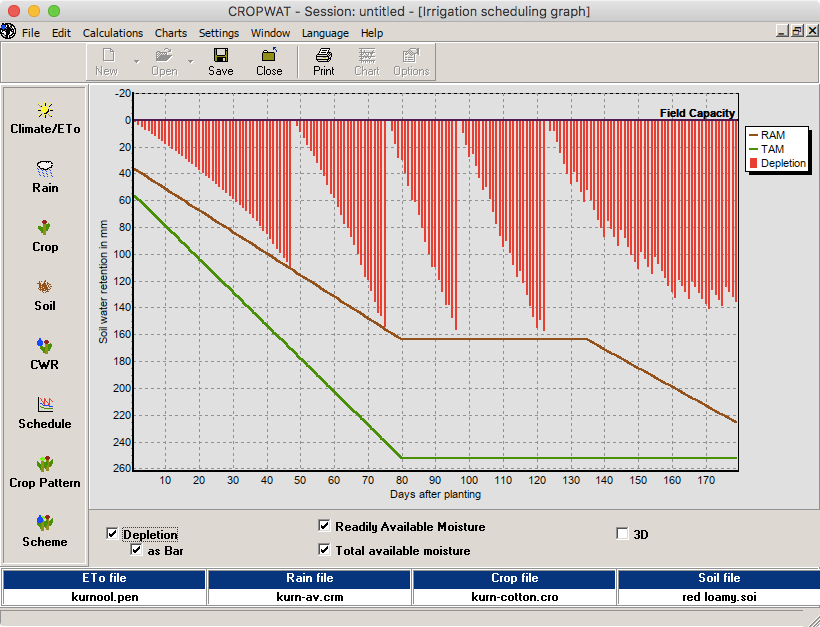Open the Climate/ETo module
820x627 pixels.
[x=45, y=117]
